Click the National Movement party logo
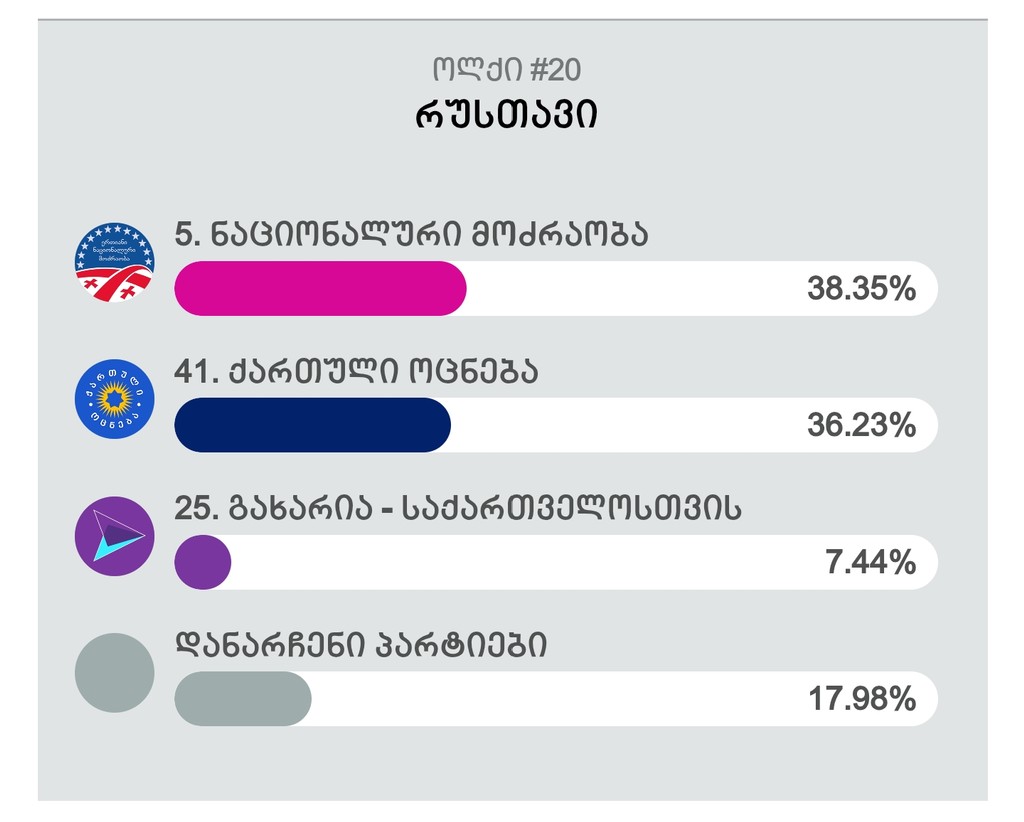 coord(114,262)
